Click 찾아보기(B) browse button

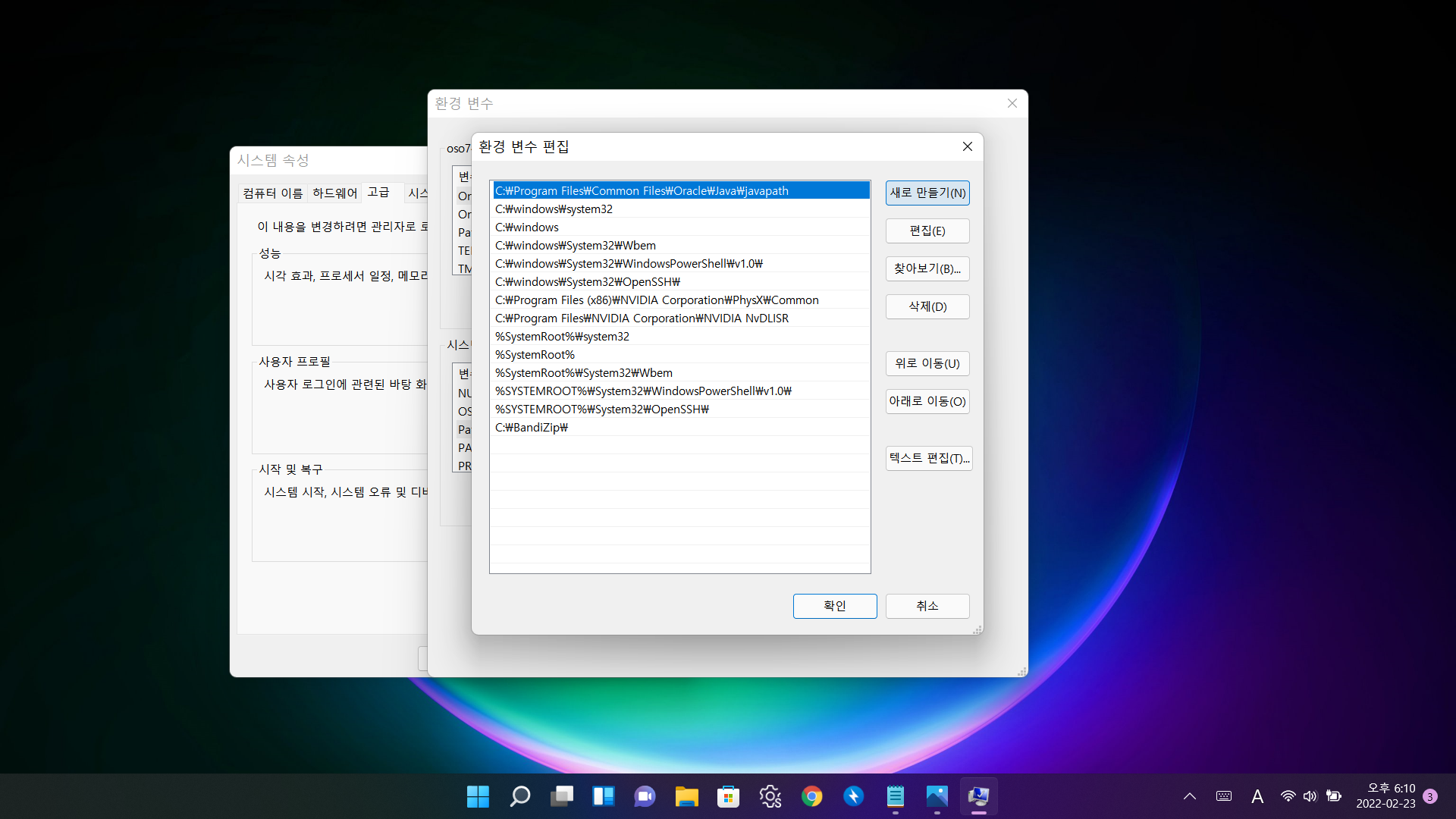coord(927,268)
